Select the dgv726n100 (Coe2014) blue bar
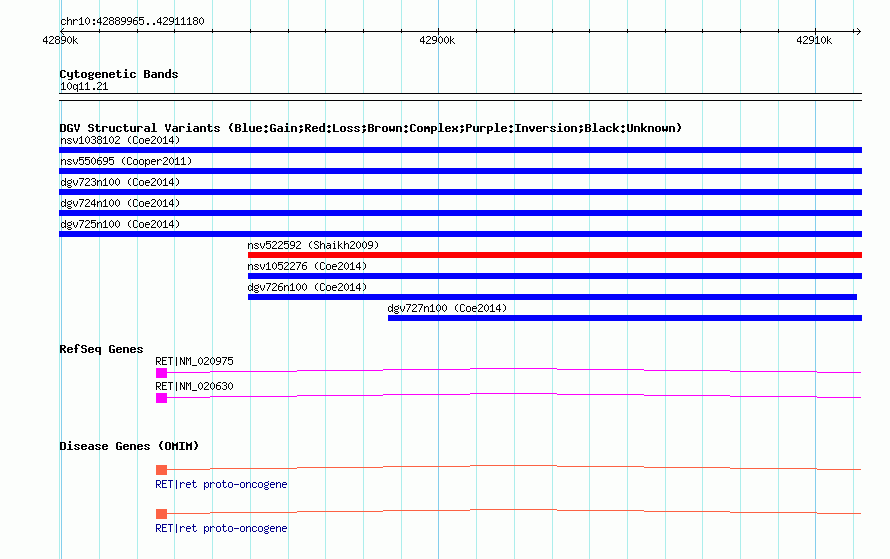Viewport: 890px width, 559px height. tap(552, 297)
